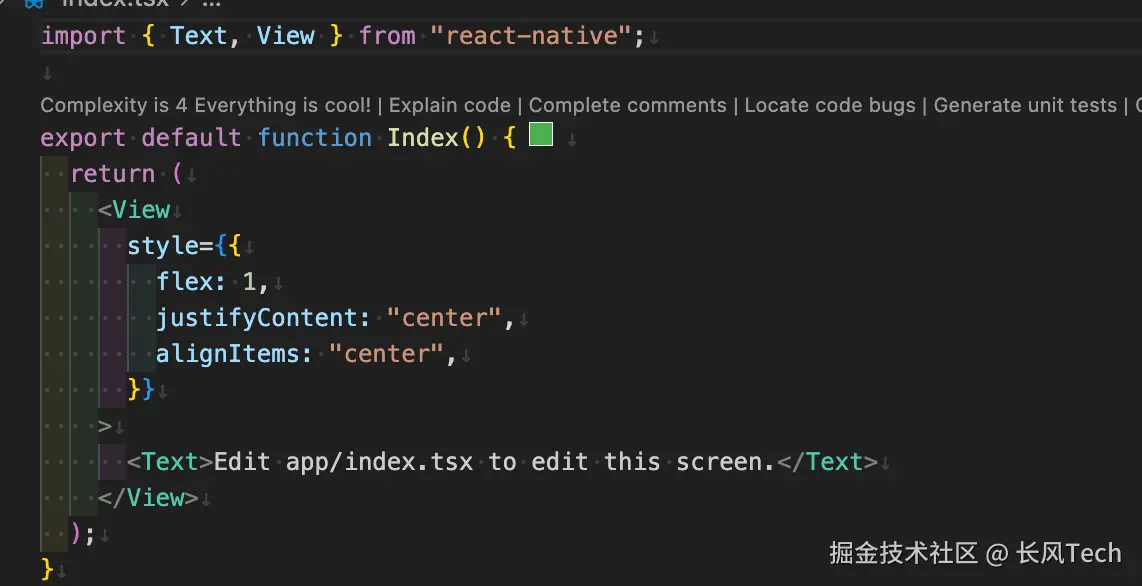Click View in the import statement

[285, 36]
